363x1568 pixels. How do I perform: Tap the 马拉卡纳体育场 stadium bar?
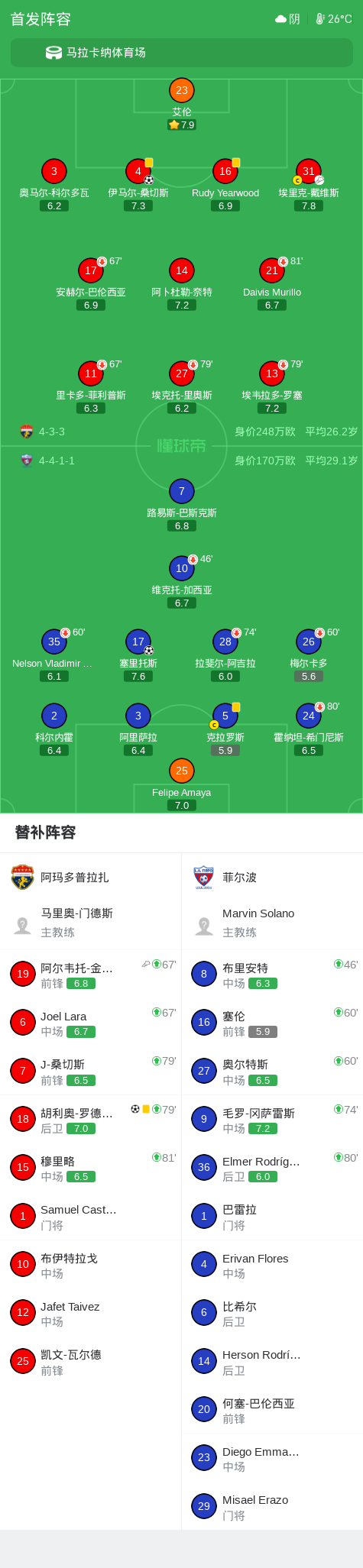tap(182, 53)
